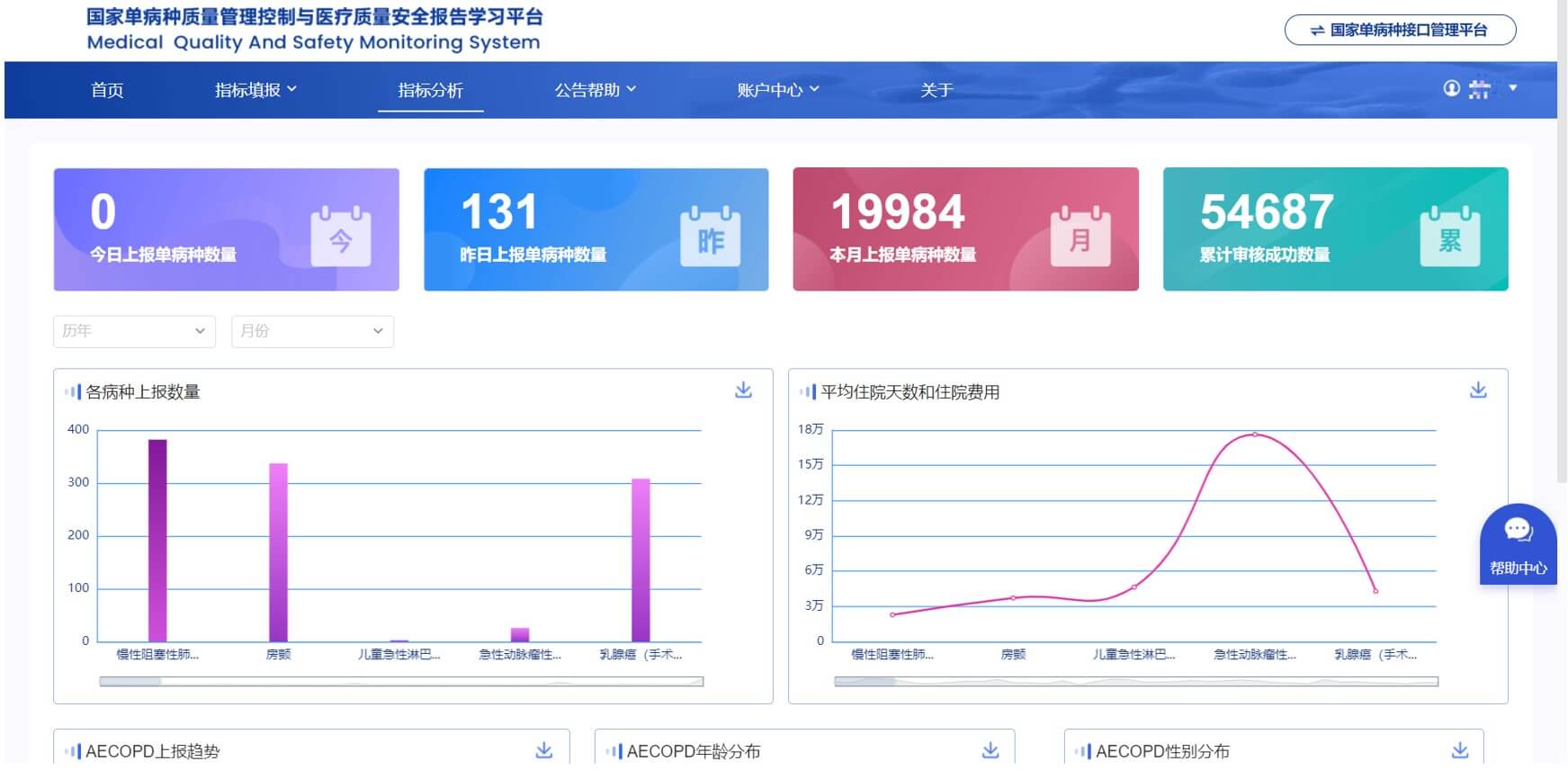Open the 历年 year dropdown
The height and width of the screenshot is (779, 1568).
[135, 331]
